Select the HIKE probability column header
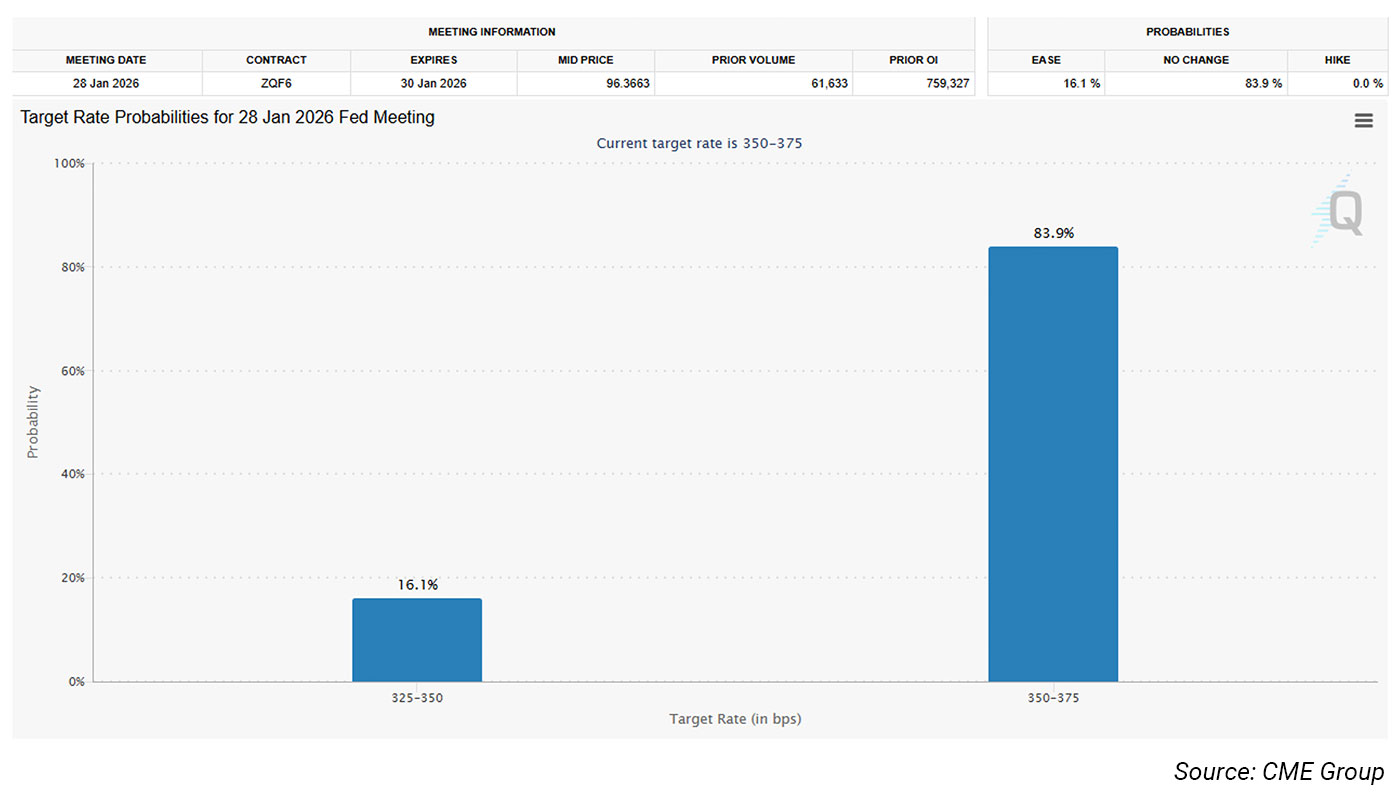The image size is (1400, 803). click(x=1337, y=60)
